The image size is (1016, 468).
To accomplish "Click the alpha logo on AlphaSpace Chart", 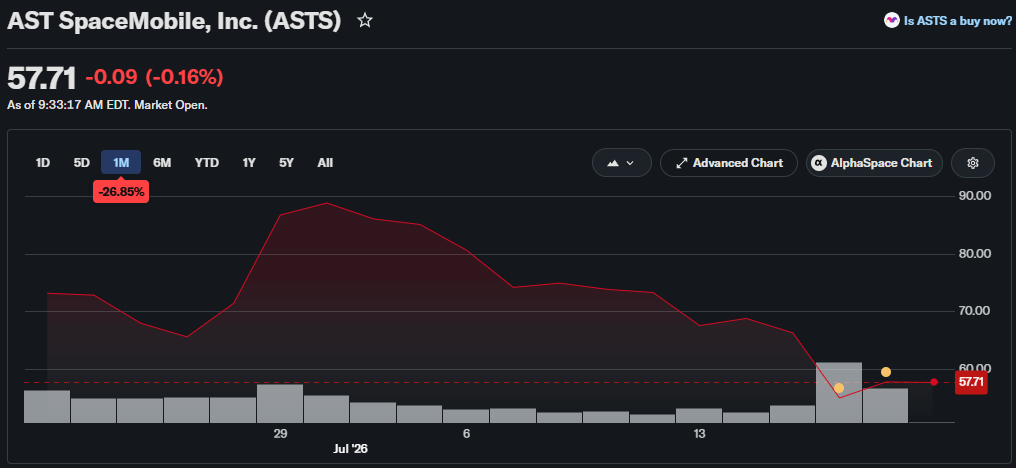I will tap(820, 163).
